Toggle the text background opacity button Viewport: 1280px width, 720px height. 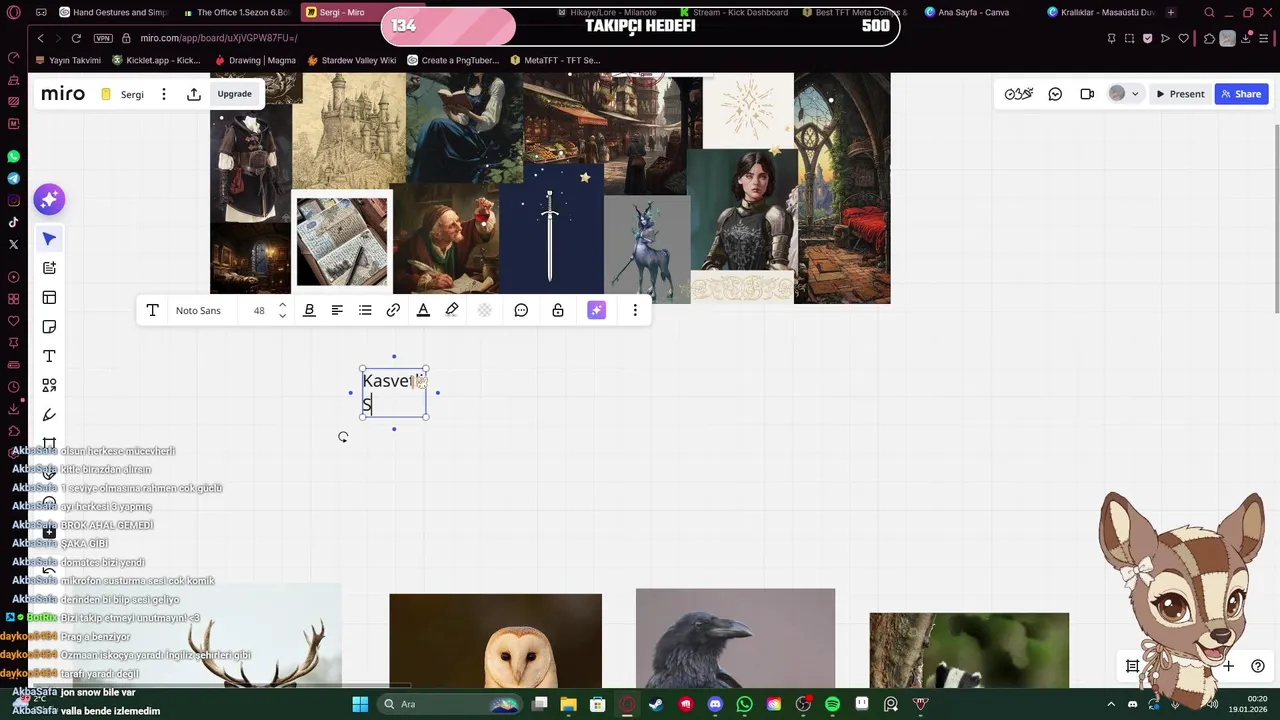484,311
